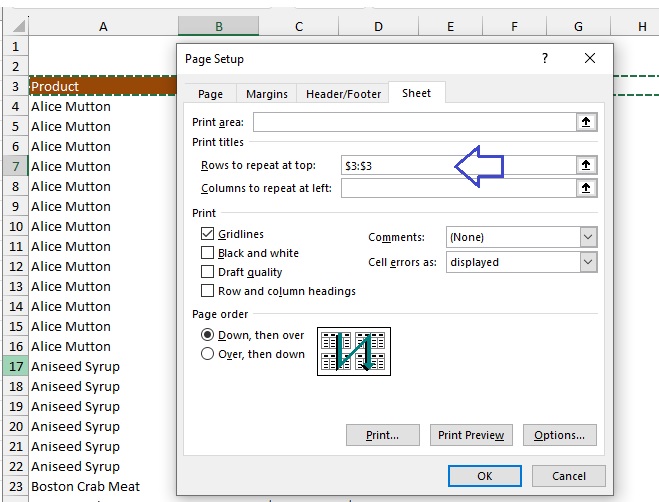The width and height of the screenshot is (659, 502).
Task: Collapse dialog for Print area range
Action: 586,122
